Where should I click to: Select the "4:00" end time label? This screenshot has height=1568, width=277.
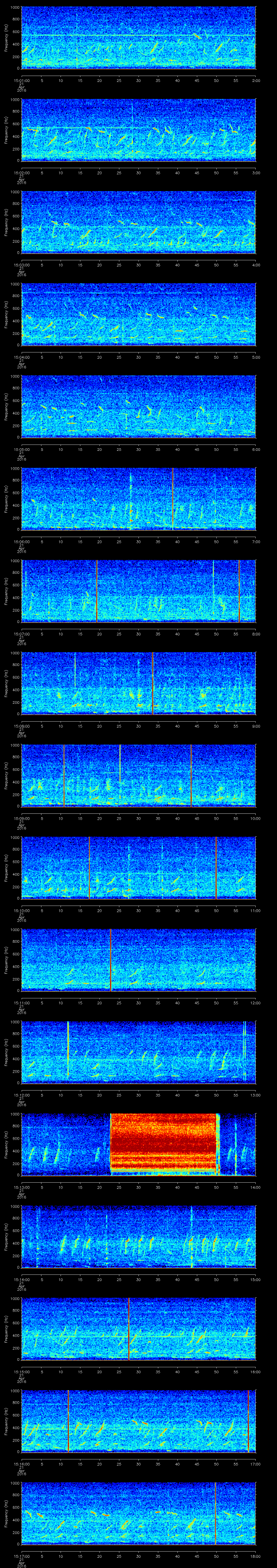(256, 264)
